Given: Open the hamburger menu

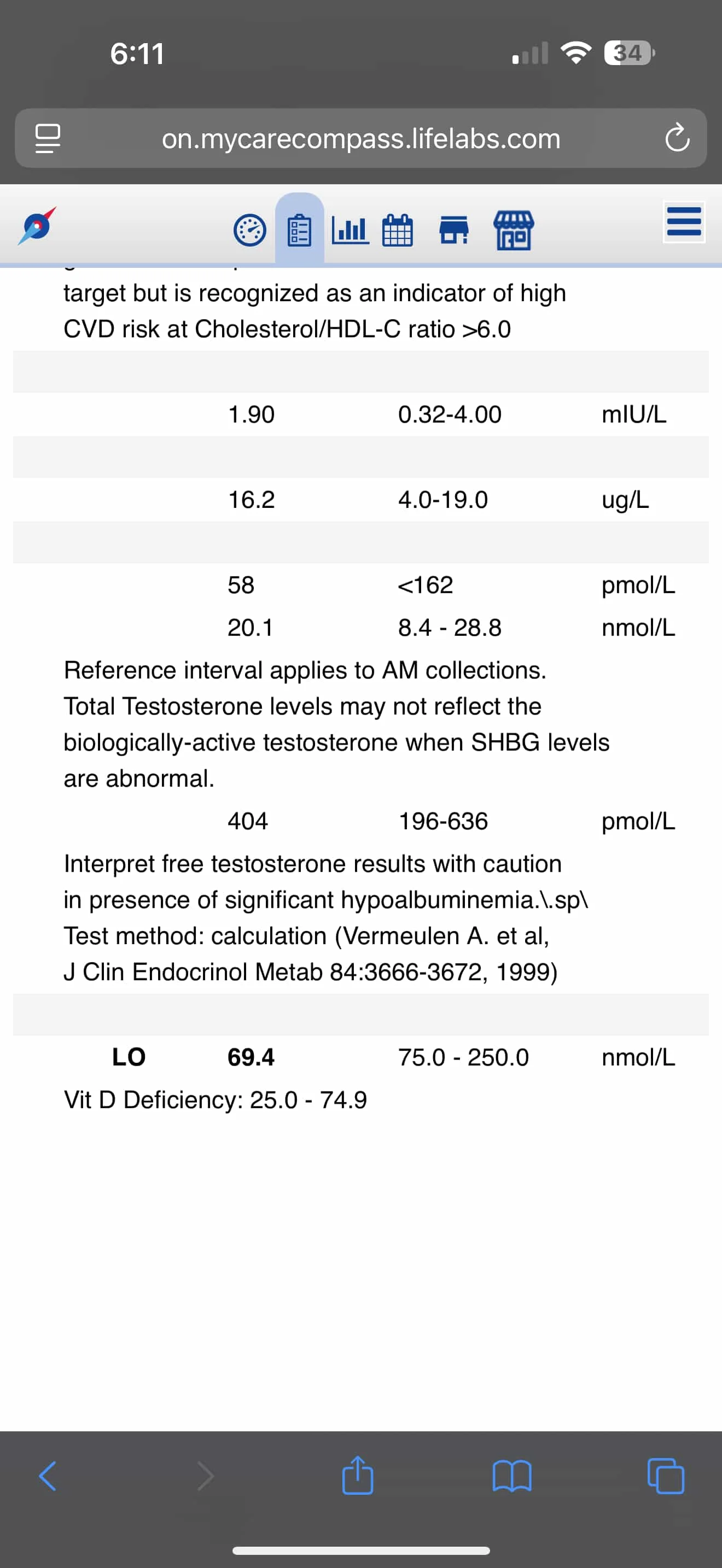Looking at the screenshot, I should point(684,221).
